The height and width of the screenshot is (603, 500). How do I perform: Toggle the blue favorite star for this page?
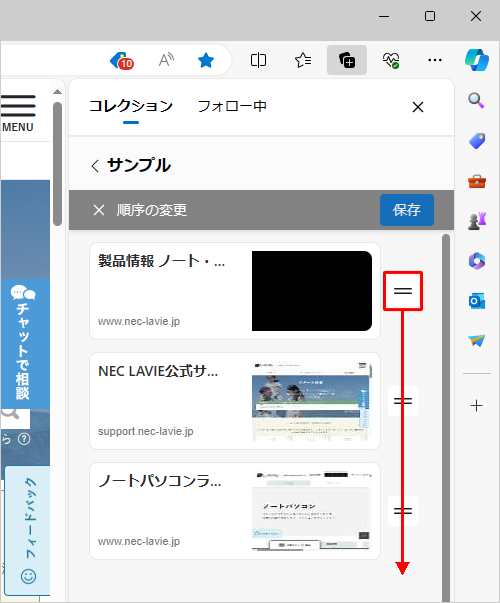pos(206,60)
